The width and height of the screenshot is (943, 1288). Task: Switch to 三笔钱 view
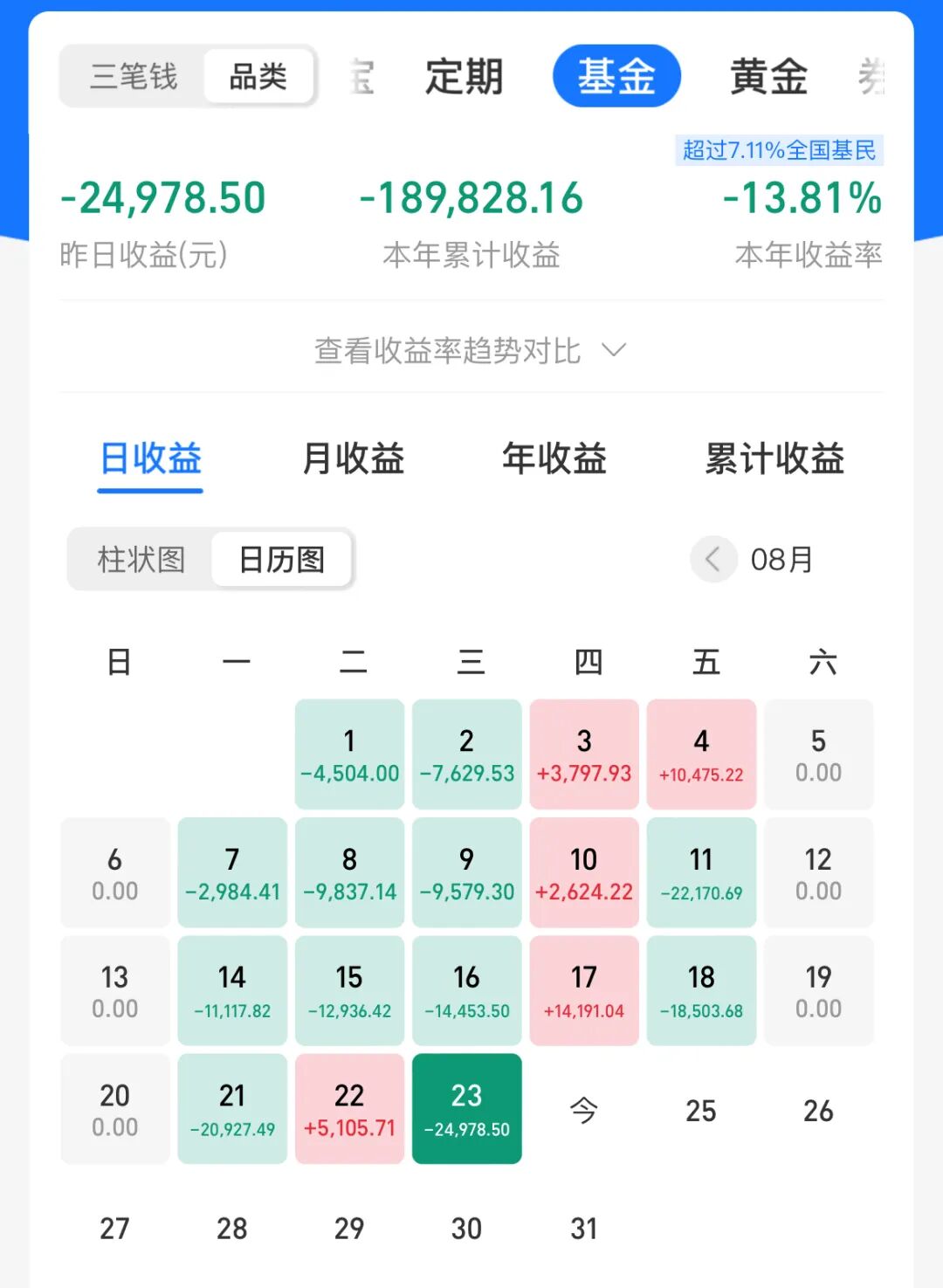pyautogui.click(x=134, y=77)
